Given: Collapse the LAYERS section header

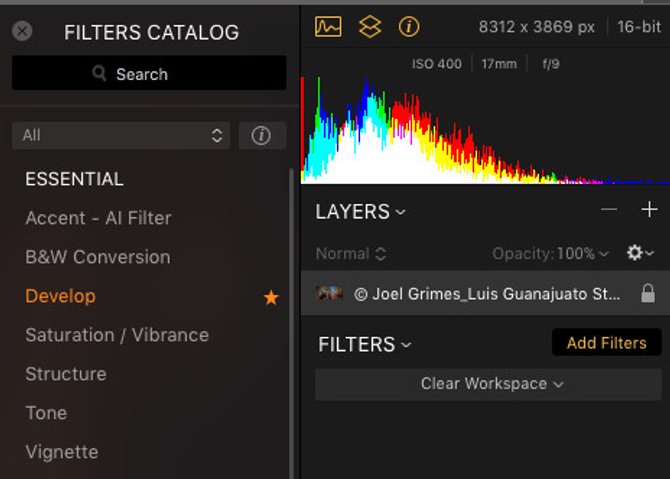Looking at the screenshot, I should pos(360,212).
